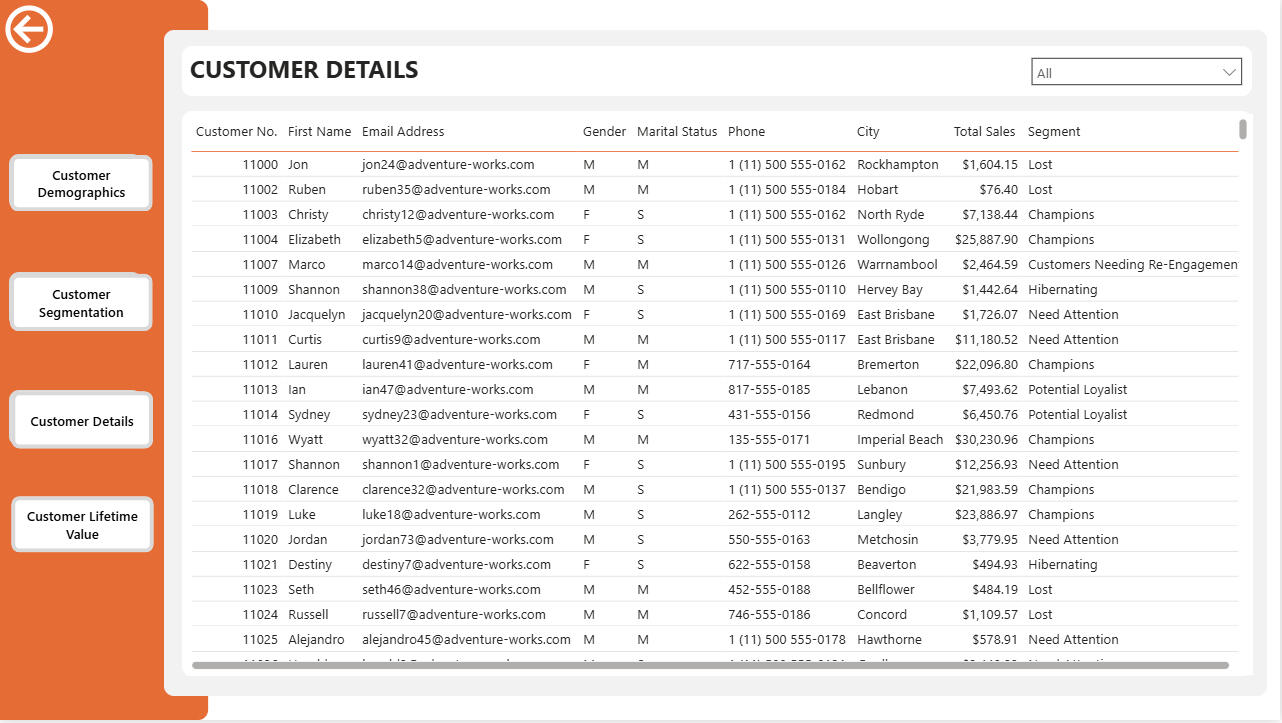The height and width of the screenshot is (723, 1282).
Task: Select email jon24@adventure-works.com cell
Action: (x=448, y=164)
